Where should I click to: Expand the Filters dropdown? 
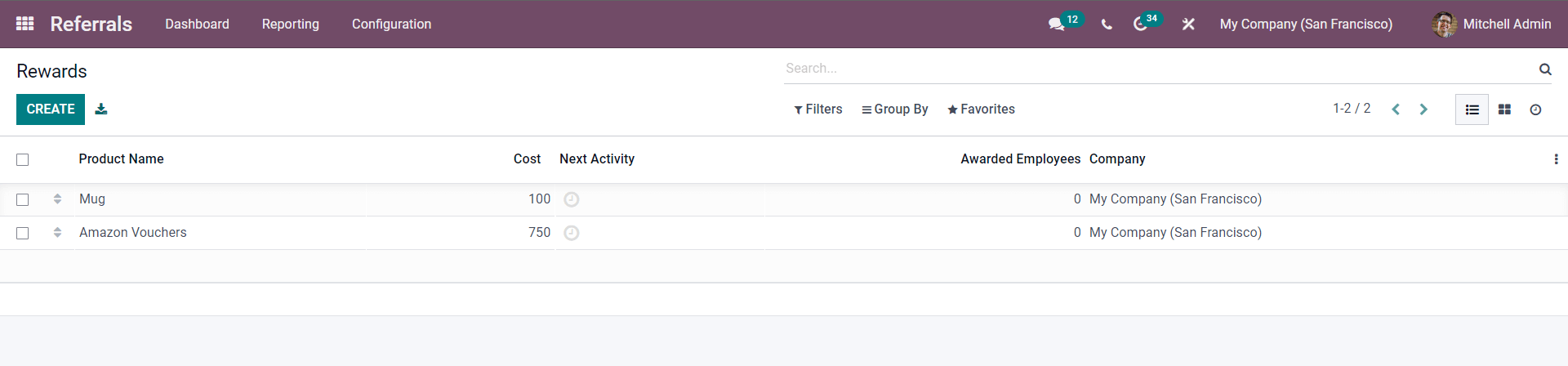(x=818, y=109)
